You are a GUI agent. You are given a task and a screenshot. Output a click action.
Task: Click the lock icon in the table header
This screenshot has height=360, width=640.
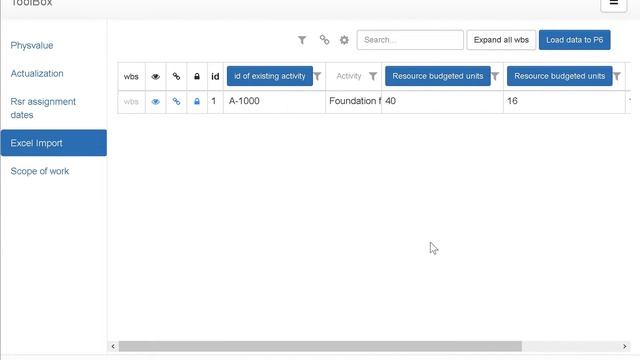pos(197,76)
